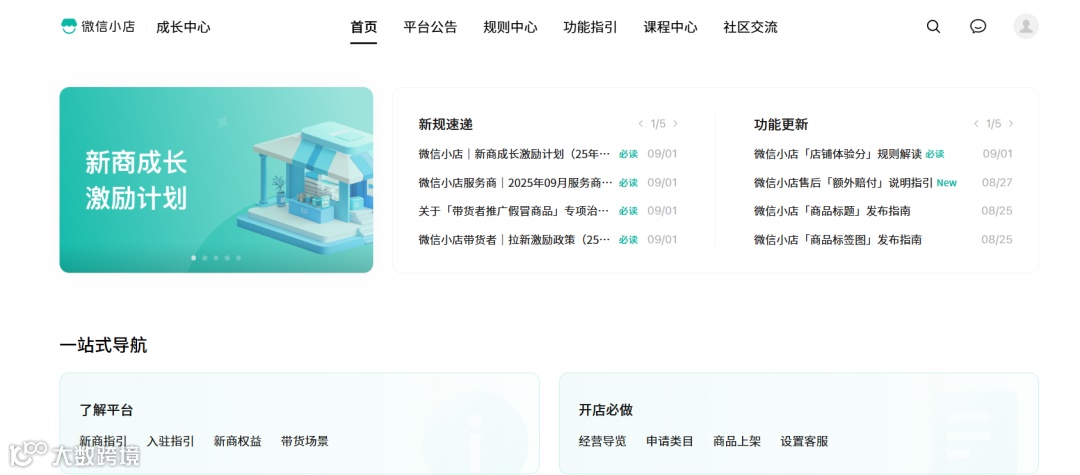Open the chat message bubble icon
This screenshot has width=1080, height=475.
pyautogui.click(x=978, y=27)
